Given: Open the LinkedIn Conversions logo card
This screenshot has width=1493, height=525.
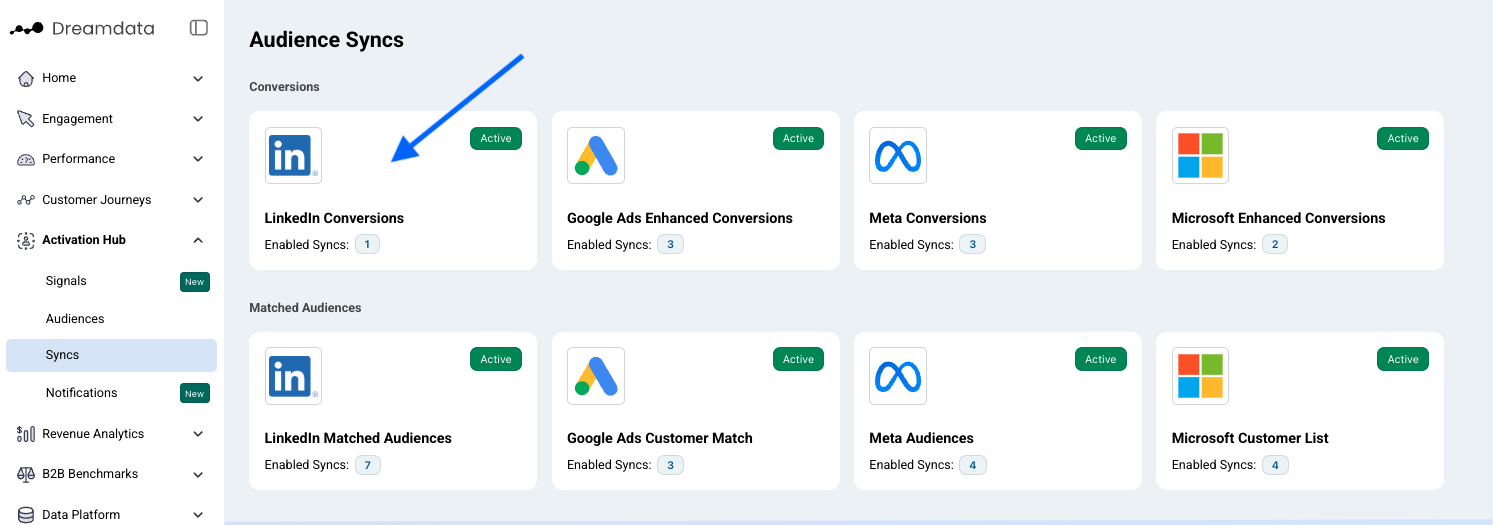Looking at the screenshot, I should 293,155.
